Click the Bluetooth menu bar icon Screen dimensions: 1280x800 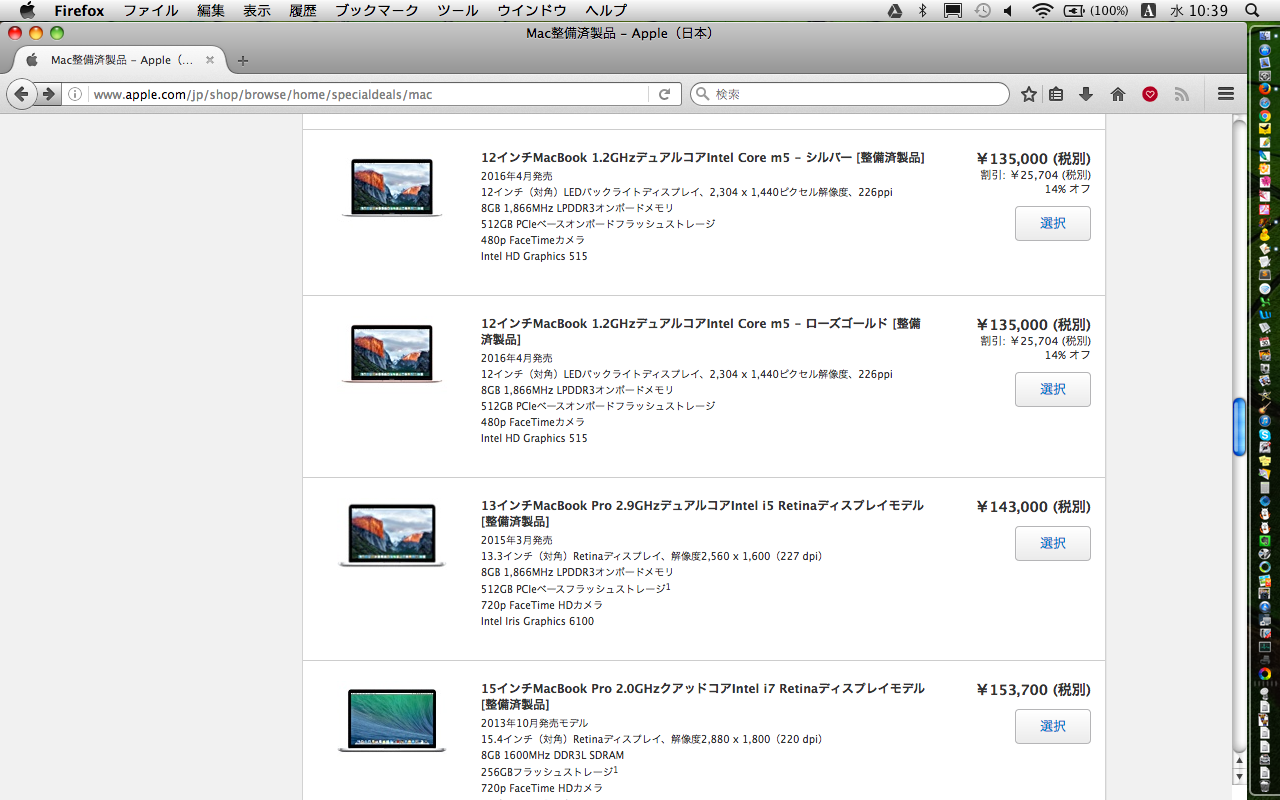pos(922,10)
